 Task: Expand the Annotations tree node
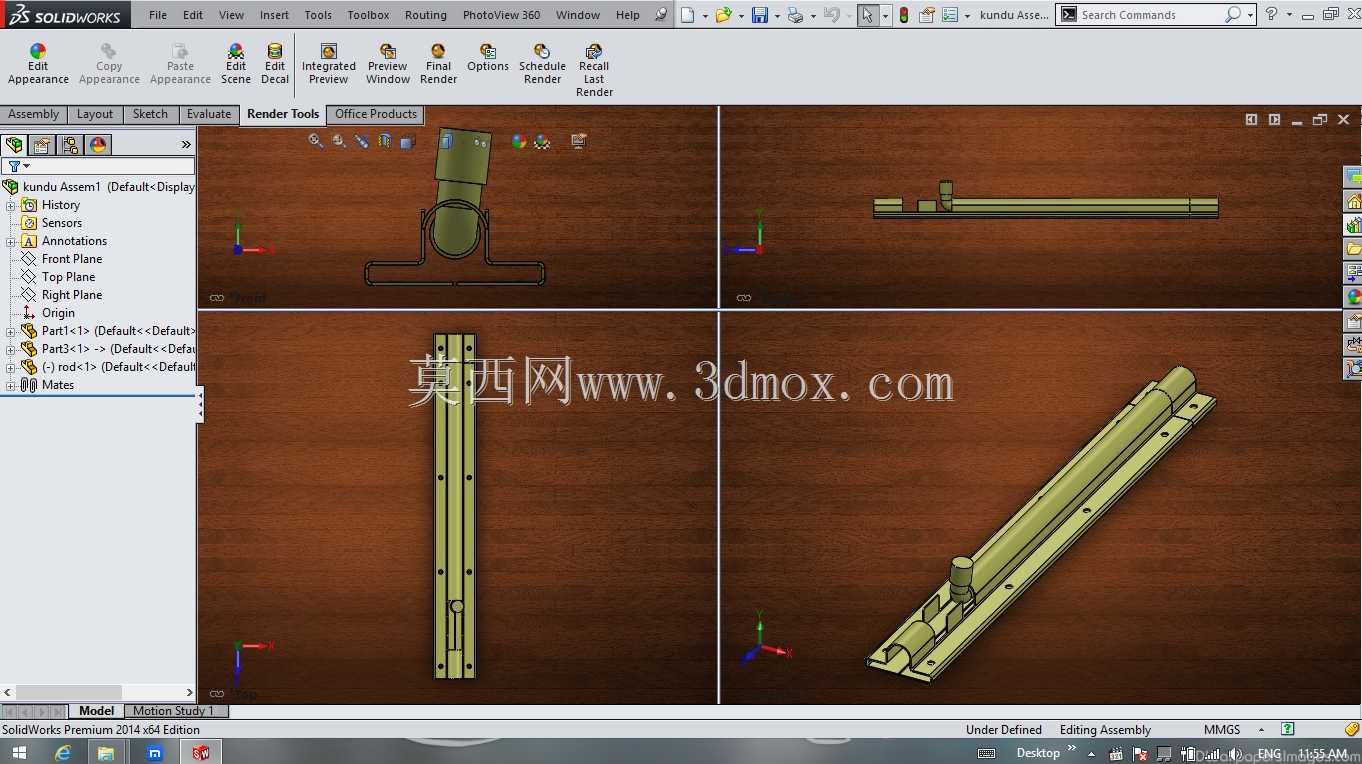[x=11, y=241]
